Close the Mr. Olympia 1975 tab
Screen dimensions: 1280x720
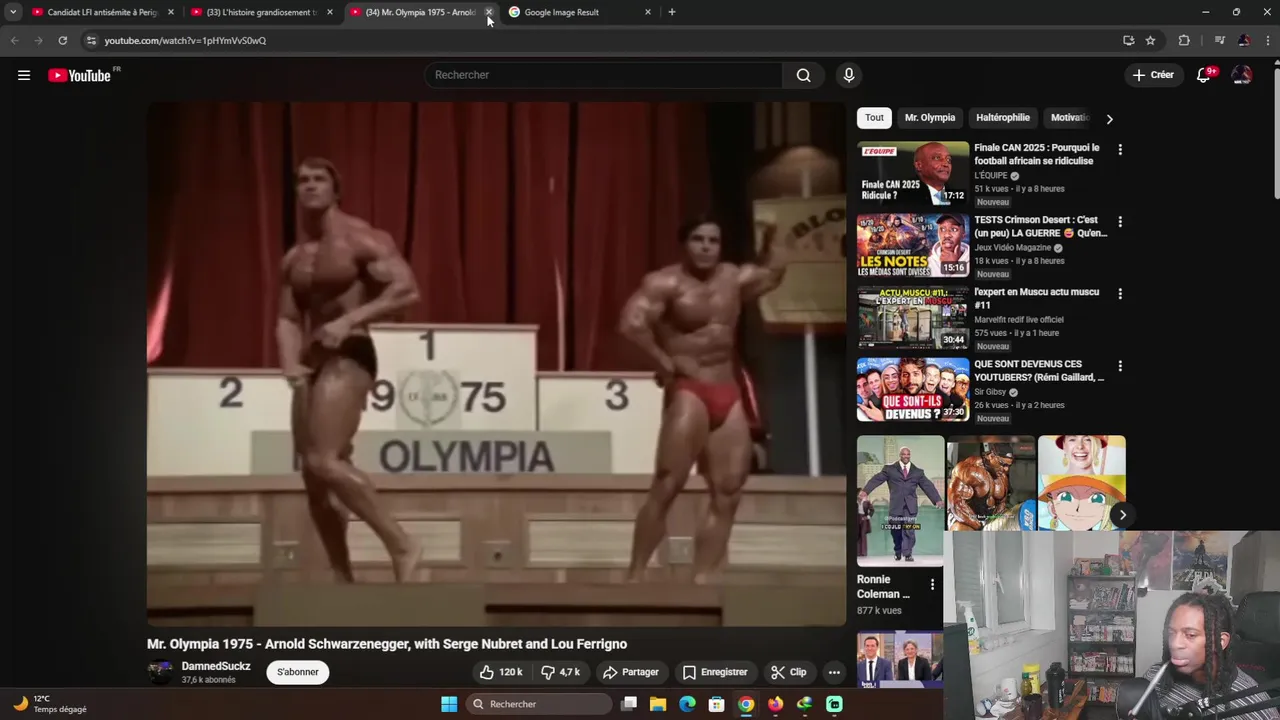point(489,12)
